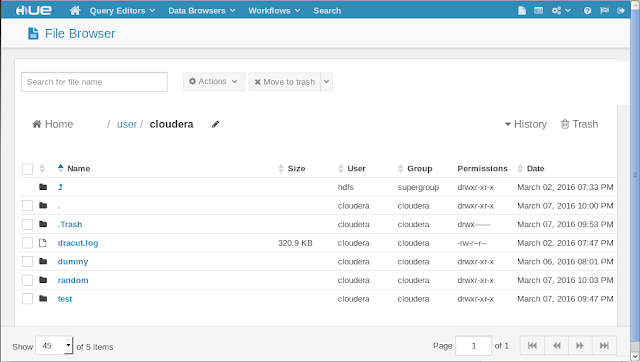Viewport: 640px width, 362px height.
Task: Open the .Trash folder link
Action: pos(70,224)
